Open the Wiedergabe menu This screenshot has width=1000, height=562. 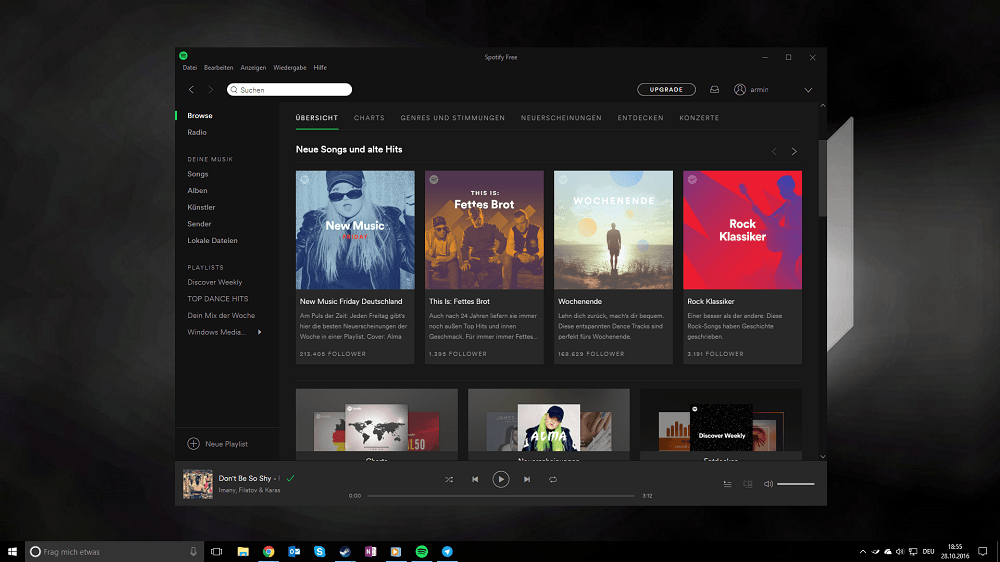290,68
